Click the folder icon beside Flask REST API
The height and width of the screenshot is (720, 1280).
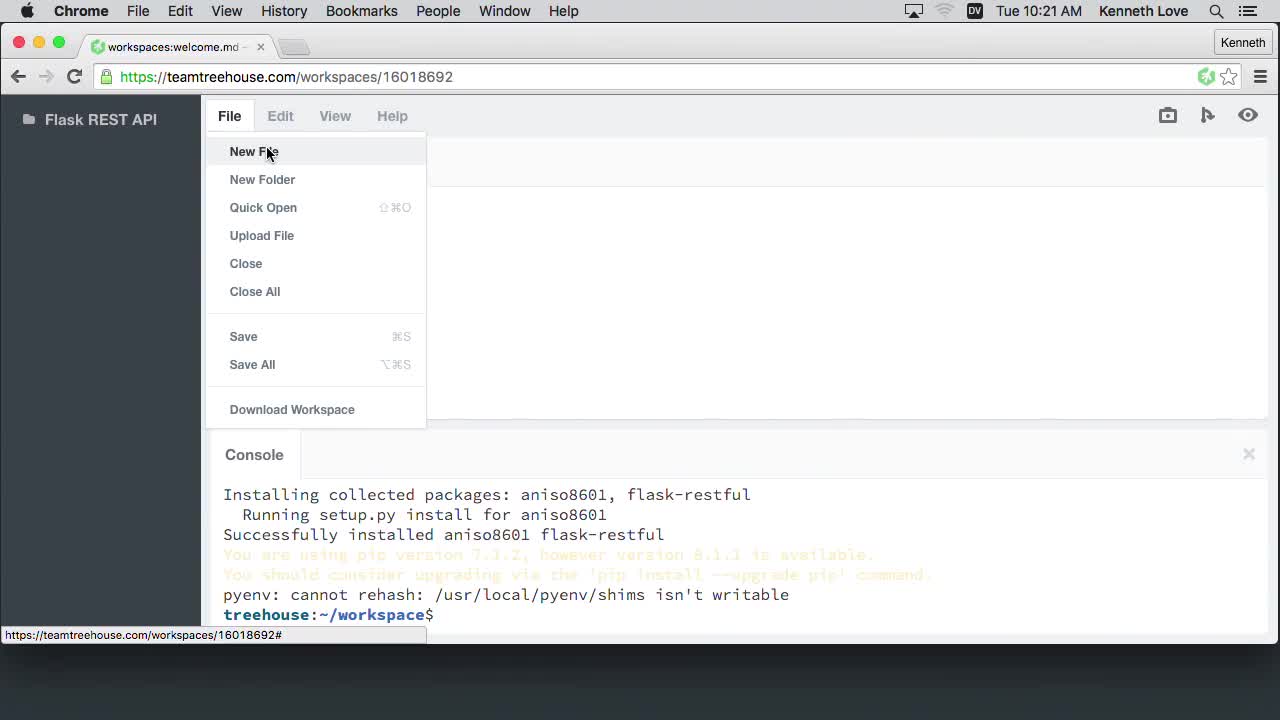[x=29, y=119]
